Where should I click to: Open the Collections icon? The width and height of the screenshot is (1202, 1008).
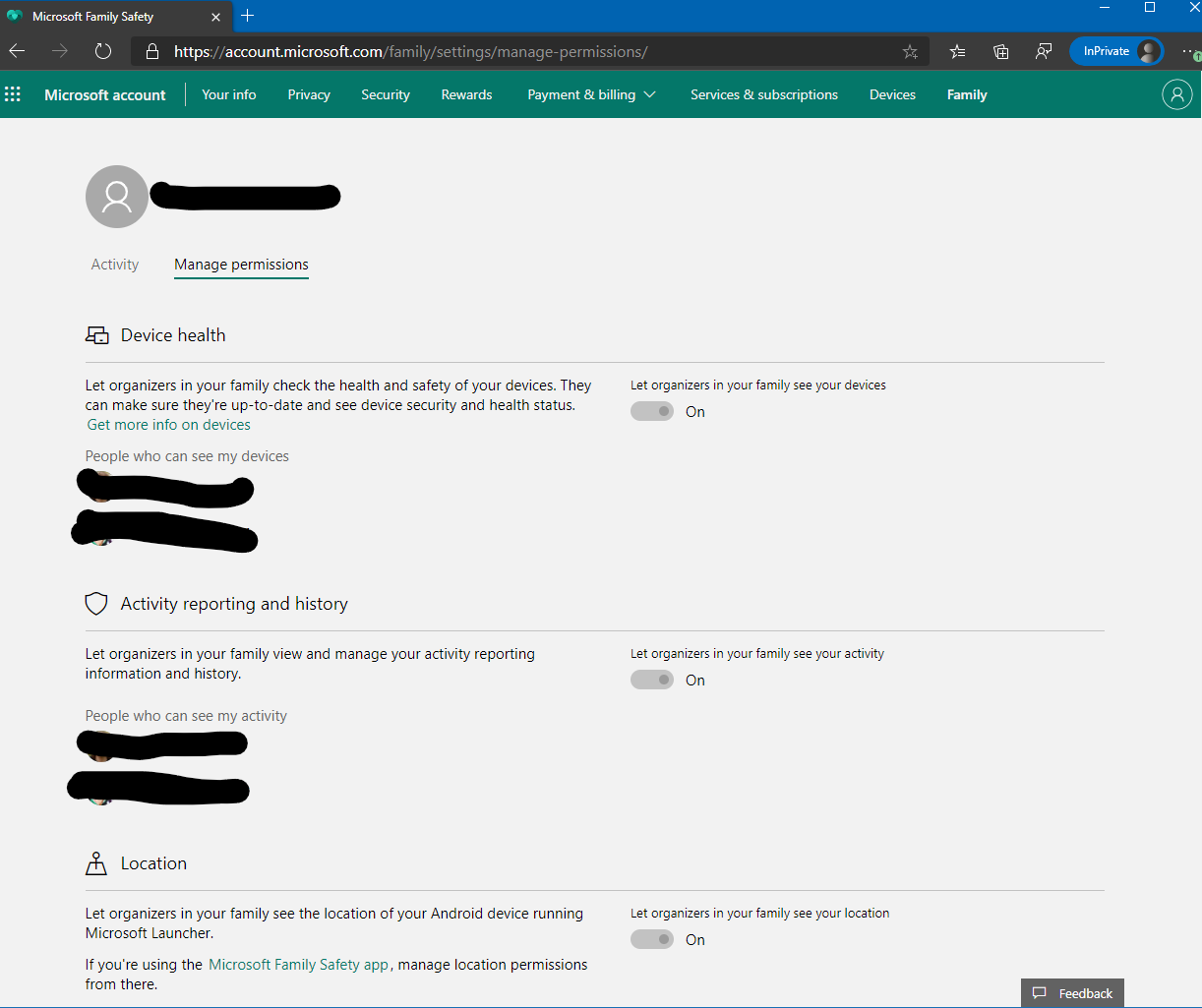point(1000,51)
